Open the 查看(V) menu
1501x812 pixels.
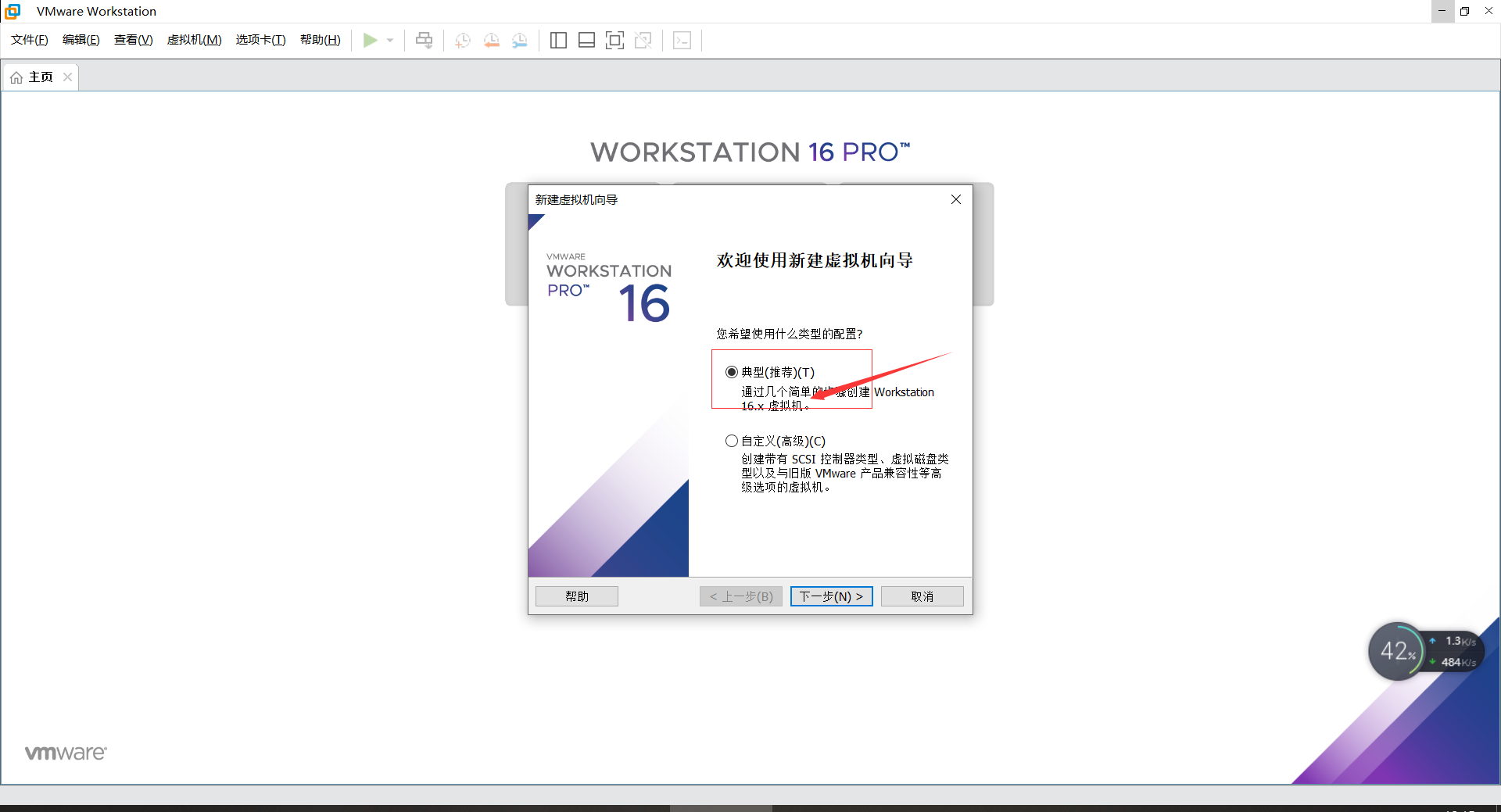click(134, 40)
